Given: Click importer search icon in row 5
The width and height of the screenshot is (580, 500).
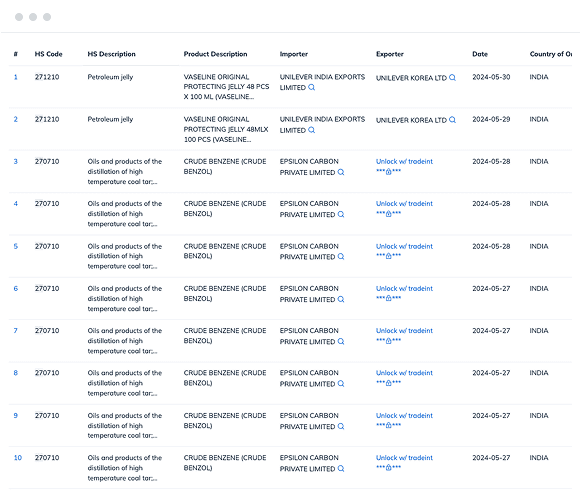Looking at the screenshot, I should coord(341,256).
